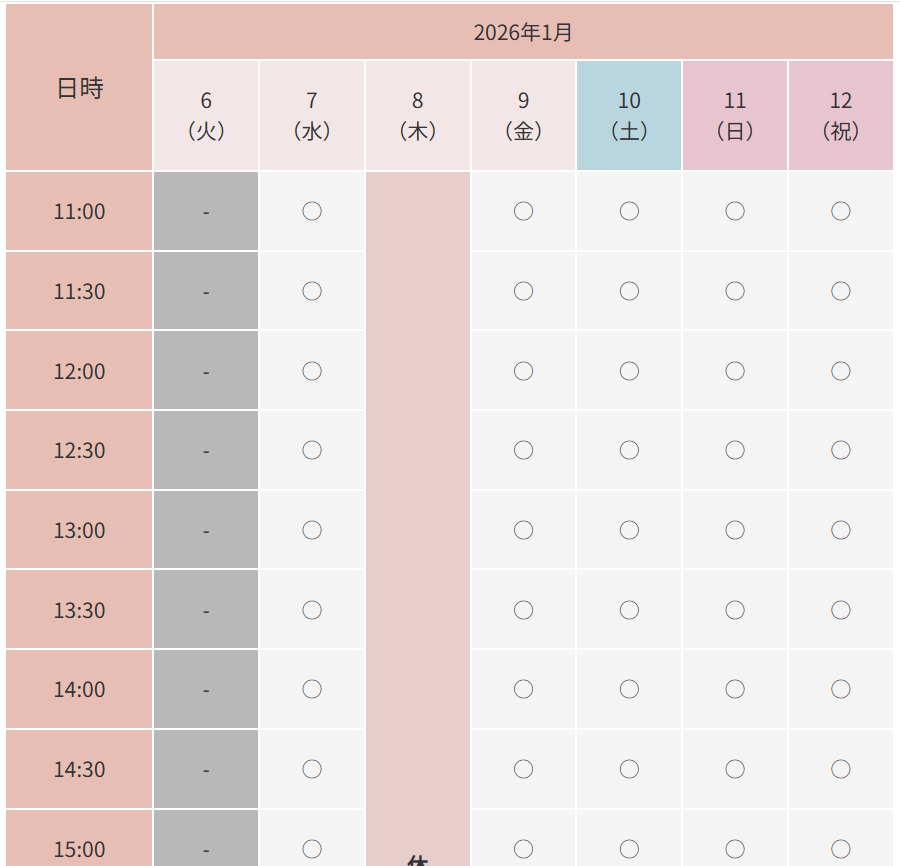Pick the 11:00 slot on holiday 12 (祝)
This screenshot has height=866, width=900.
pyautogui.click(x=841, y=211)
